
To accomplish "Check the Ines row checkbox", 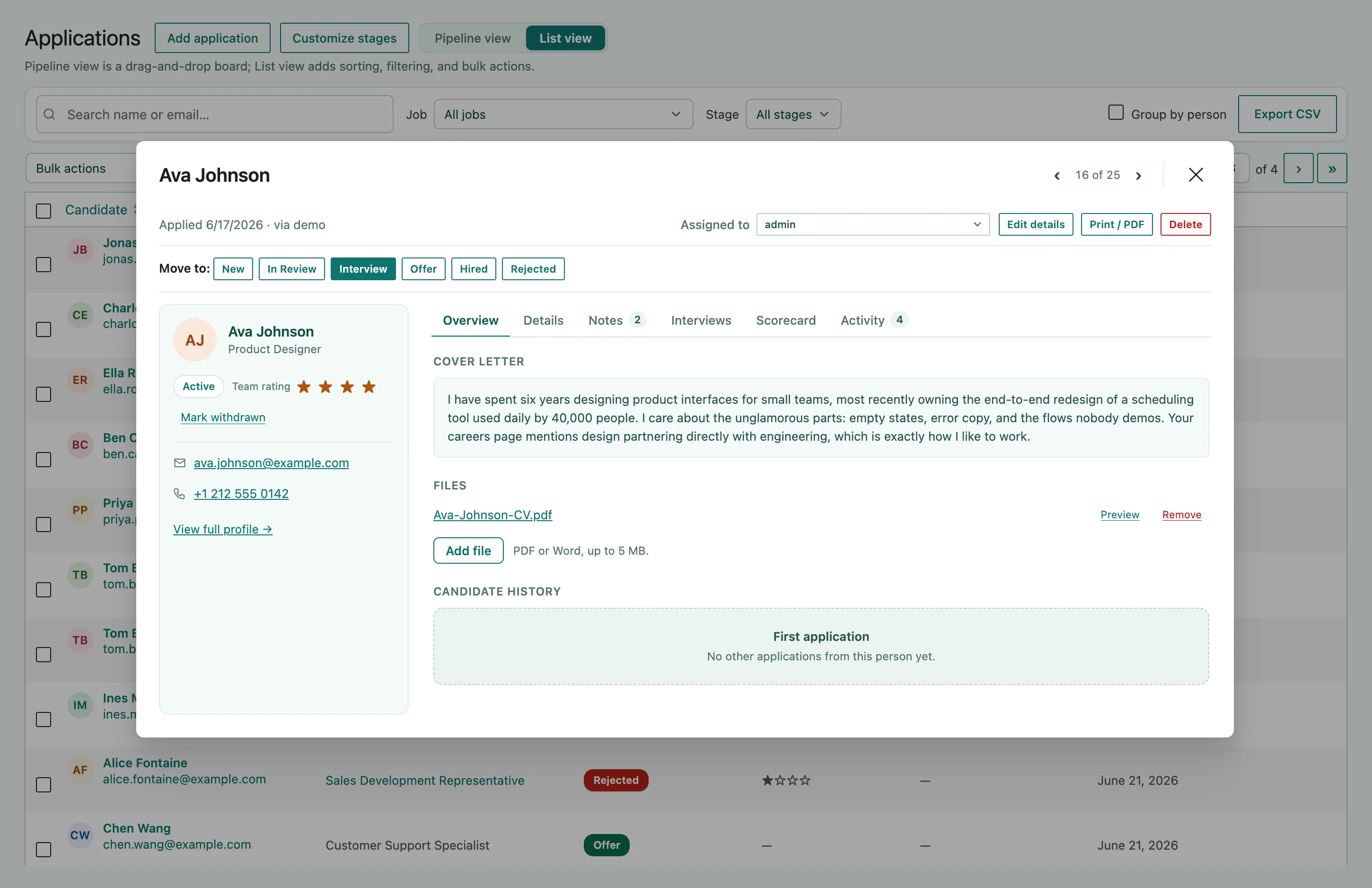I will [44, 719].
